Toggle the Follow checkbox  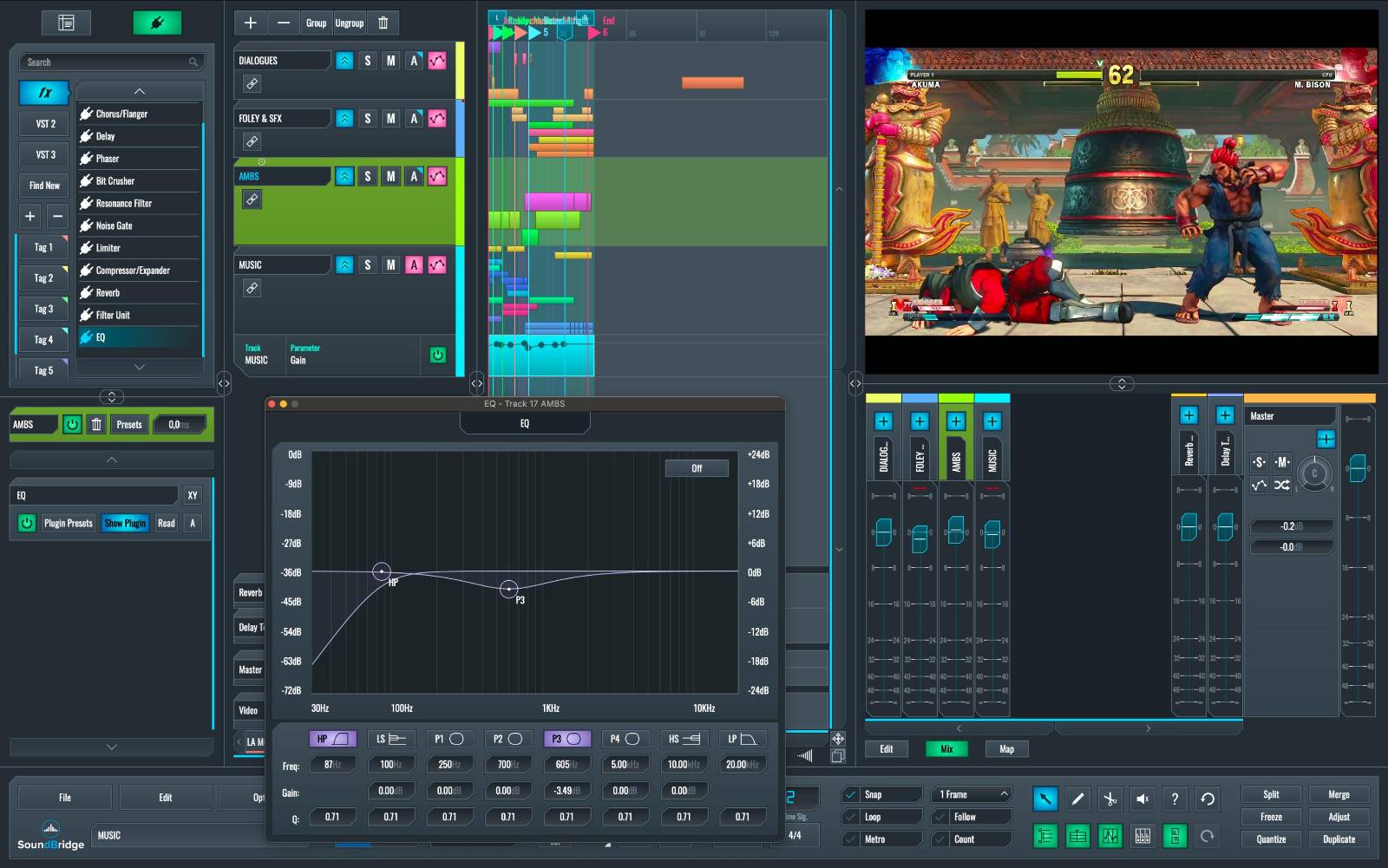(940, 817)
